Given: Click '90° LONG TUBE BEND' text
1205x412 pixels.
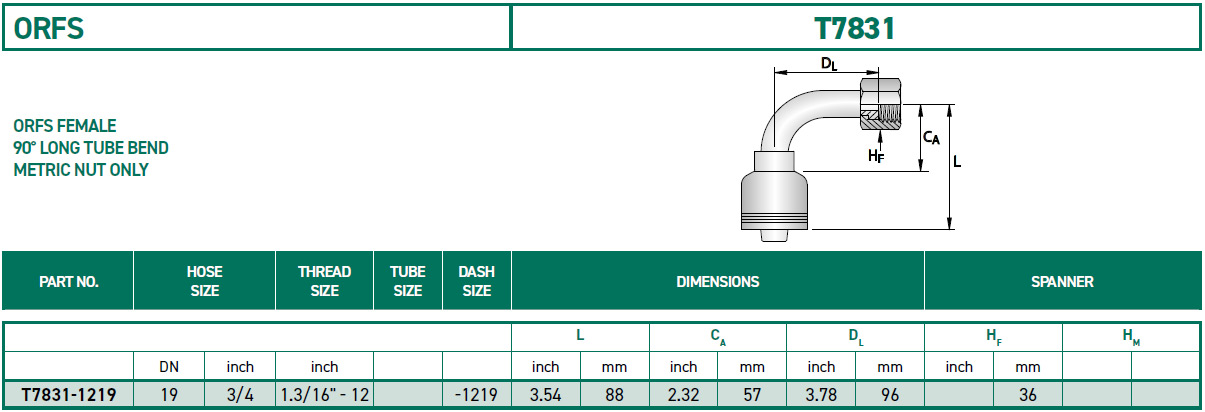Looking at the screenshot, I should pyautogui.click(x=91, y=148).
